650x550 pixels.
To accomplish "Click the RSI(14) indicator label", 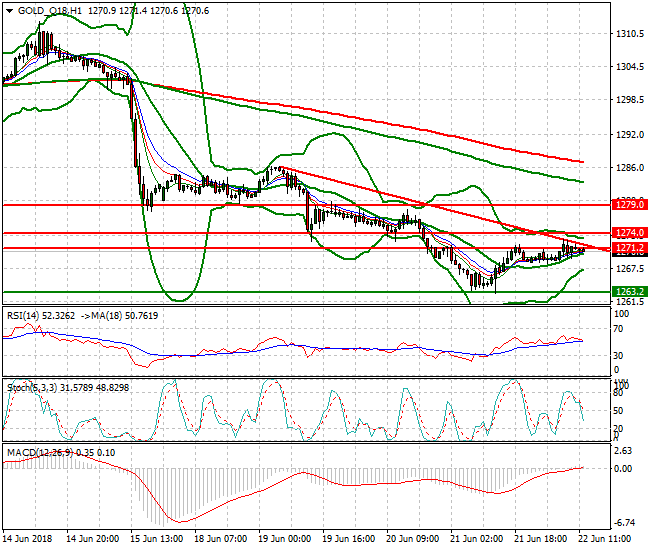I will (x=26, y=315).
